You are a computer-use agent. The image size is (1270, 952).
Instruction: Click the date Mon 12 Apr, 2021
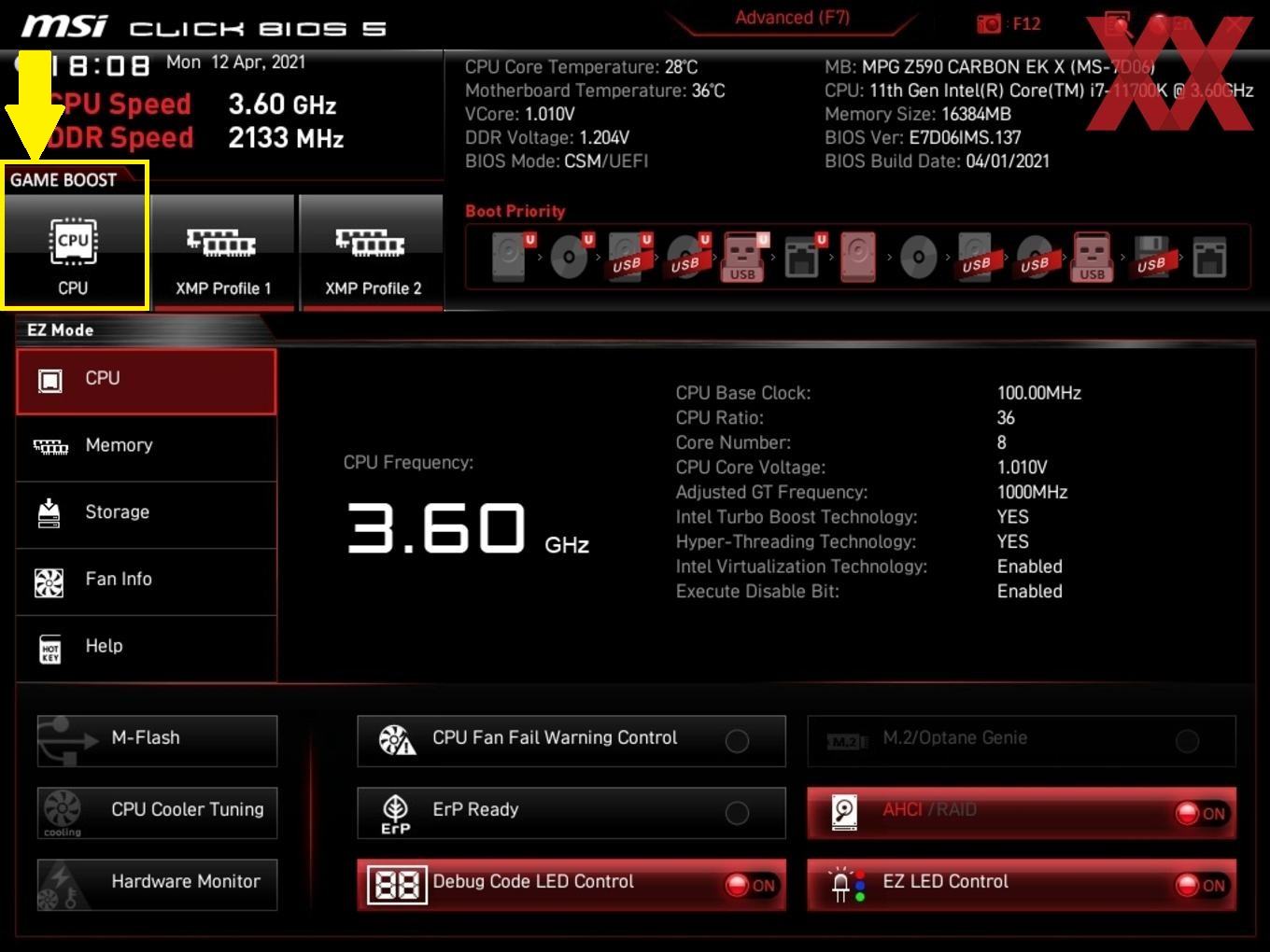(x=235, y=63)
